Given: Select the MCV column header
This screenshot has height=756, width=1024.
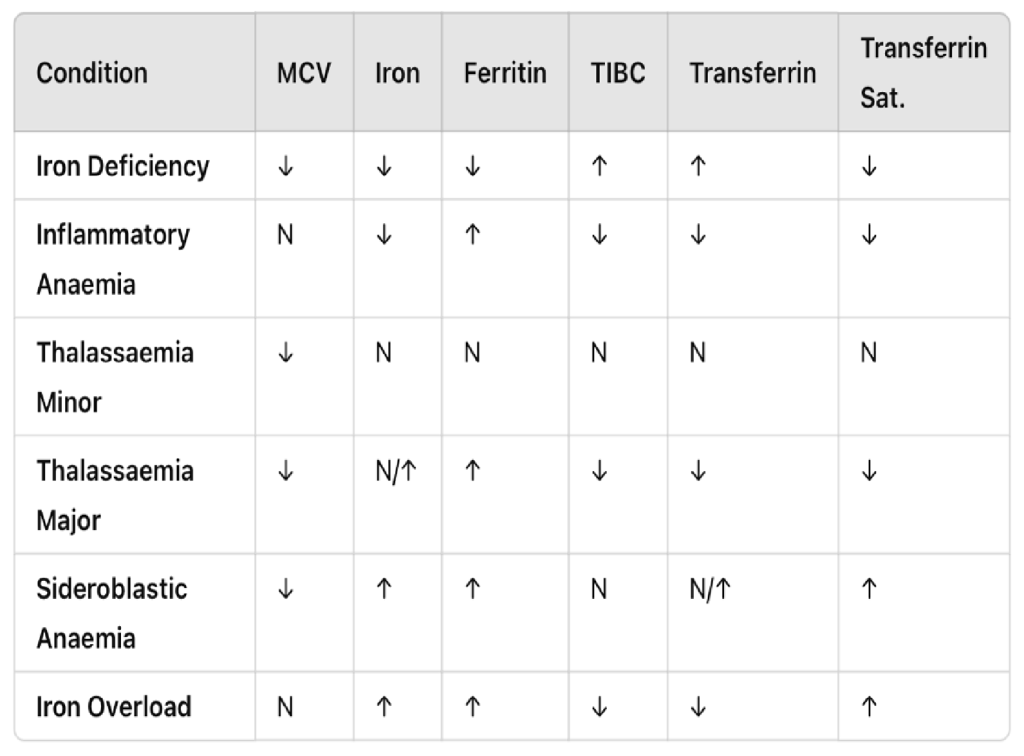Looking at the screenshot, I should 304,73.
